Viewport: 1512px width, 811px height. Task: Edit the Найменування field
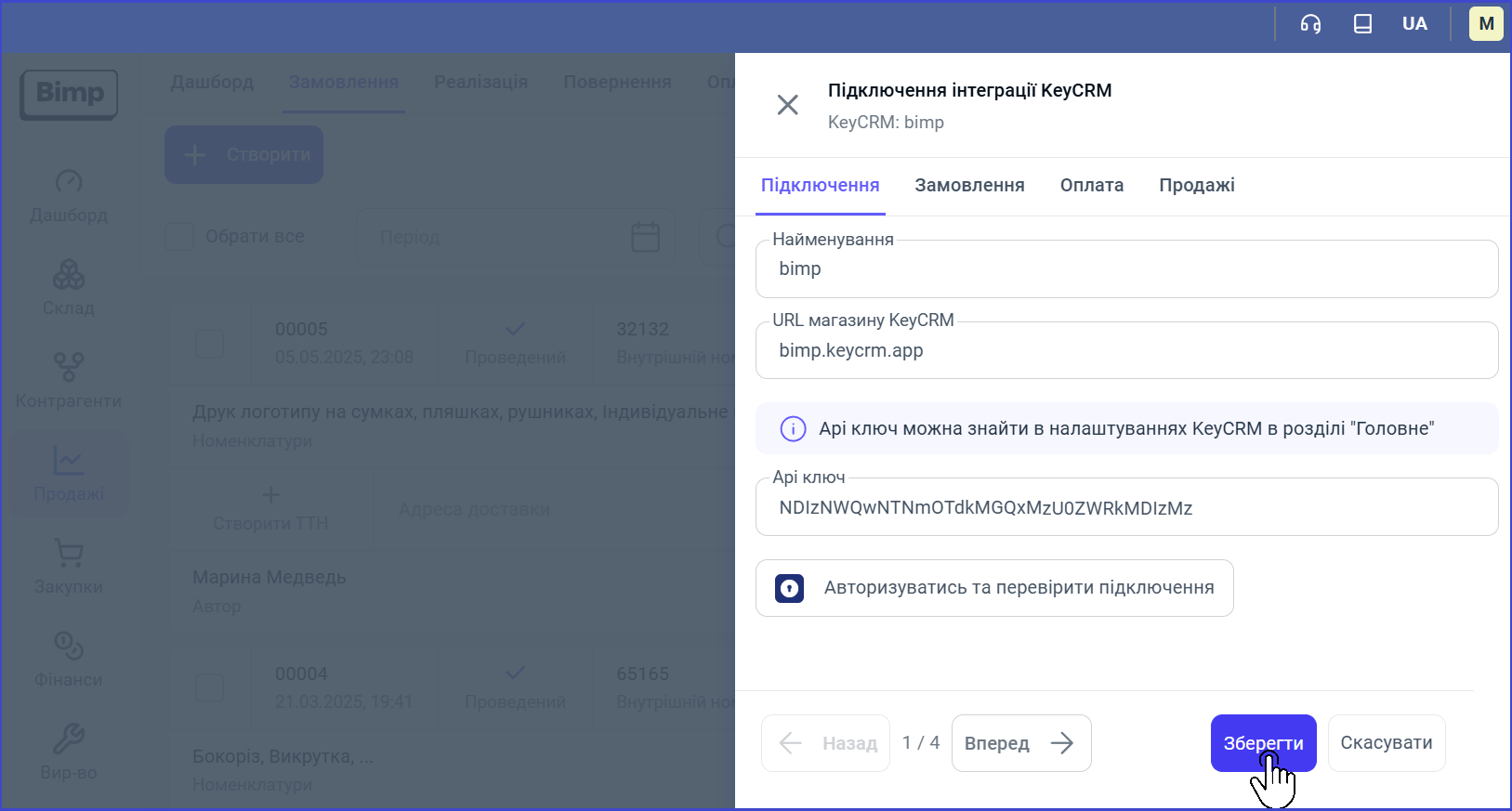1126,268
